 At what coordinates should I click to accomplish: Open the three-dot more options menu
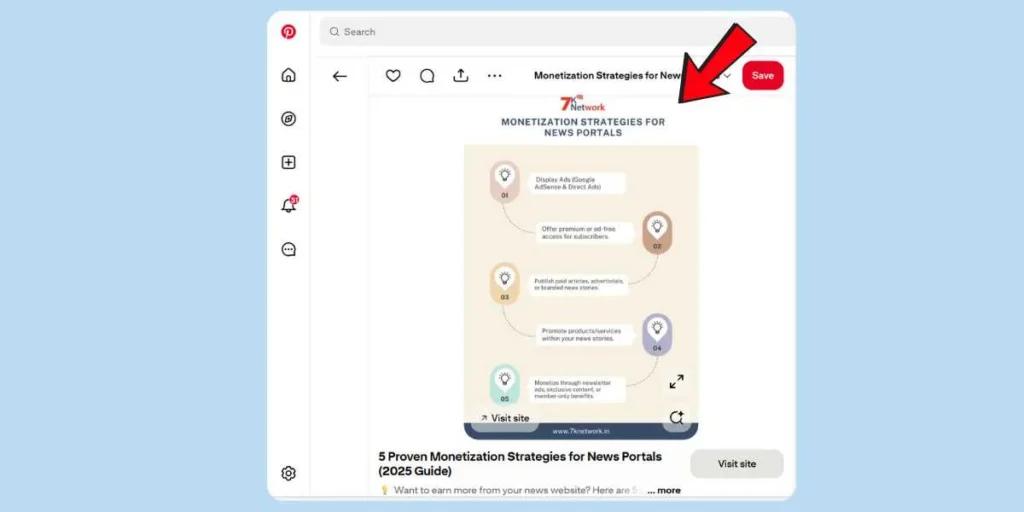pos(494,76)
